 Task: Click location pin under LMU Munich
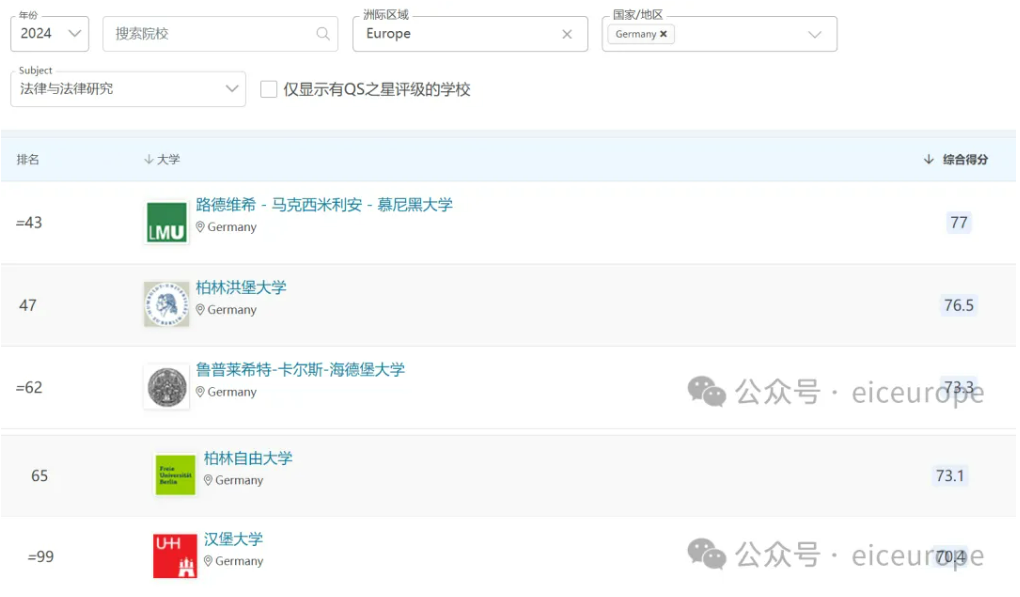click(x=200, y=227)
